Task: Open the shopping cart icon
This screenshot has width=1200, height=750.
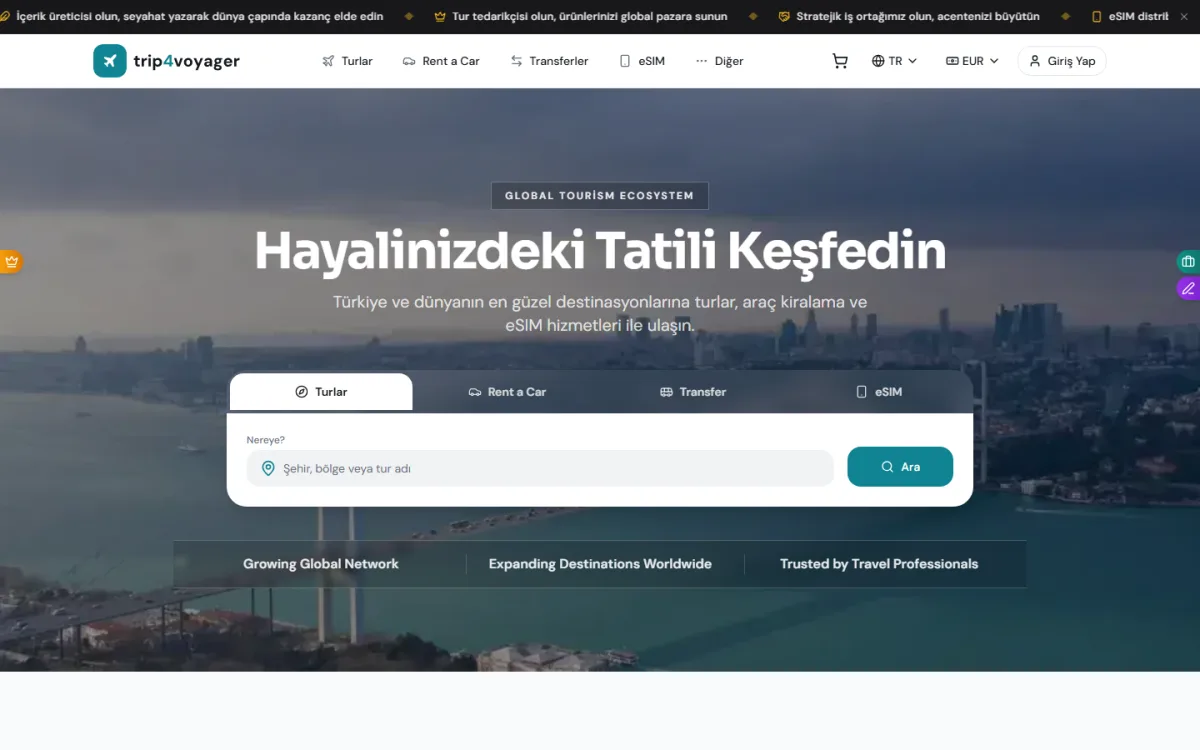Action: (x=840, y=61)
